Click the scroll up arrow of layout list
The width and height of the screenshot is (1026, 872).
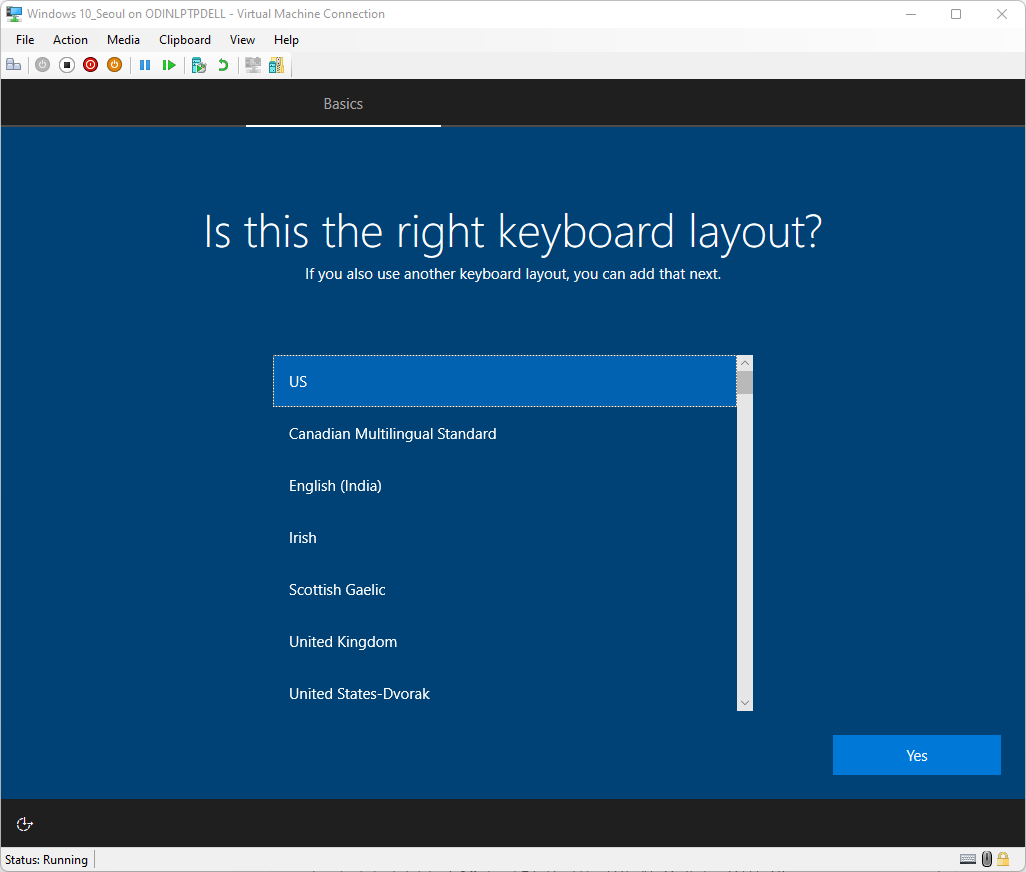(x=745, y=363)
